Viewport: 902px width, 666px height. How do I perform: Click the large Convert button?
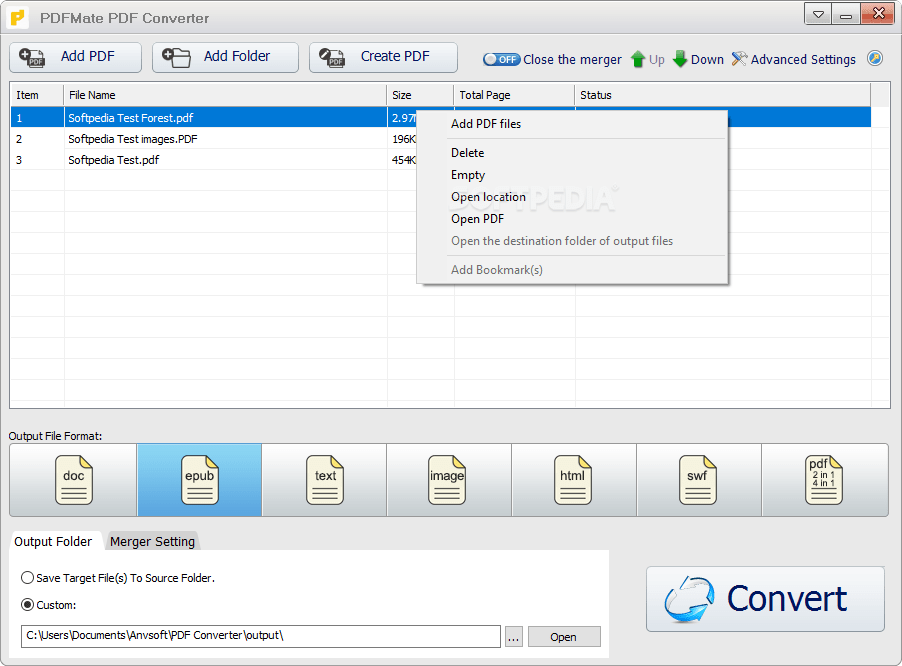(x=765, y=599)
